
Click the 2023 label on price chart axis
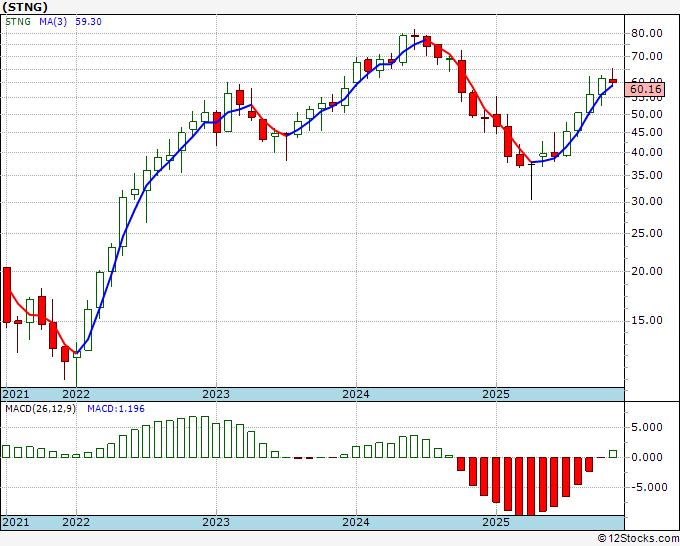[216, 394]
